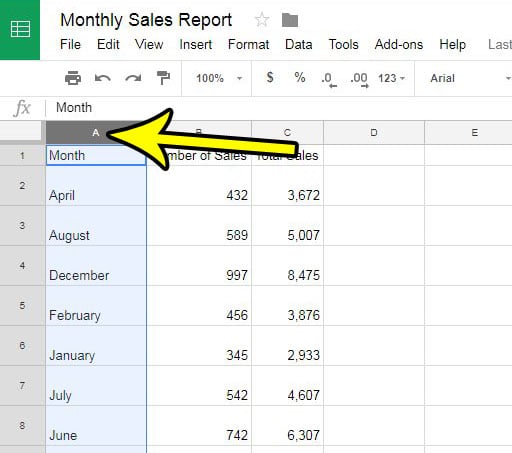Open the zoom level 100% dropdown
The width and height of the screenshot is (512, 453).
tap(219, 78)
